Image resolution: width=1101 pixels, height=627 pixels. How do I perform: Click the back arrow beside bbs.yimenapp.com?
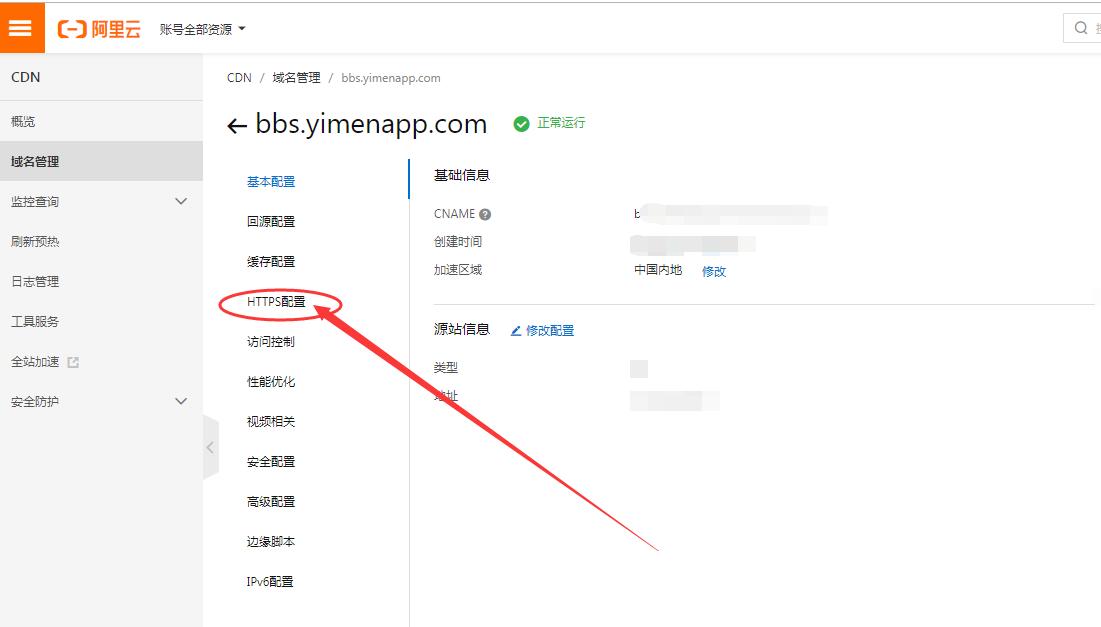coord(237,126)
